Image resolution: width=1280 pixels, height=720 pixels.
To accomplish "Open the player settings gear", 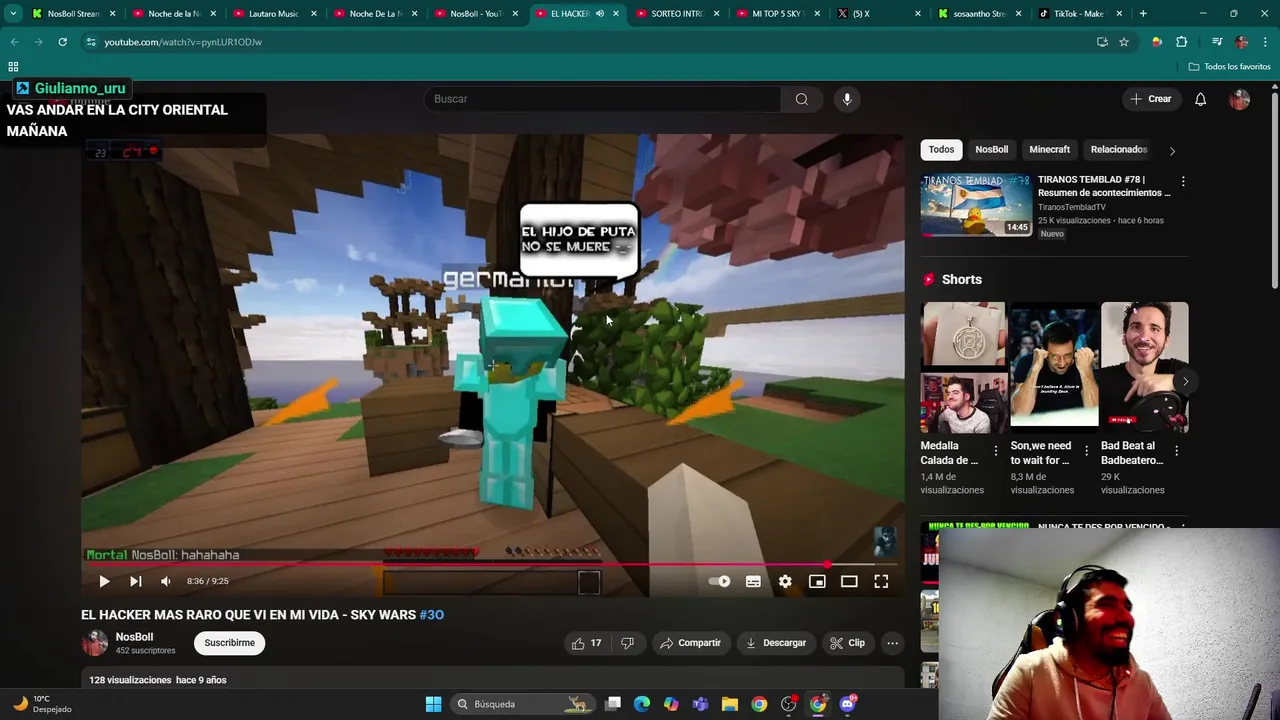I will point(785,581).
